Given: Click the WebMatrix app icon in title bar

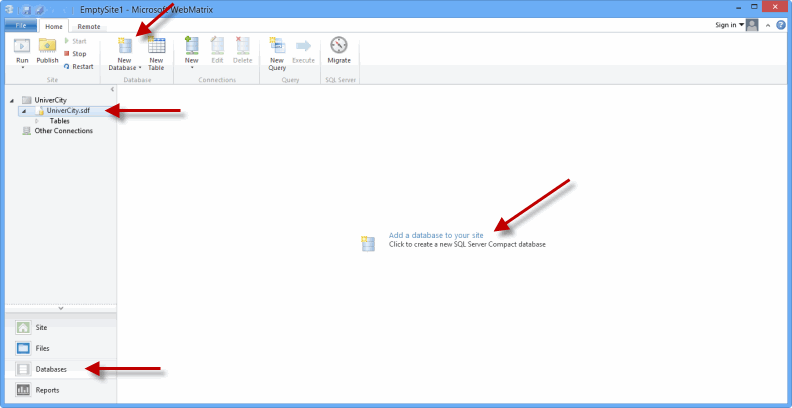Looking at the screenshot, I should [9, 9].
